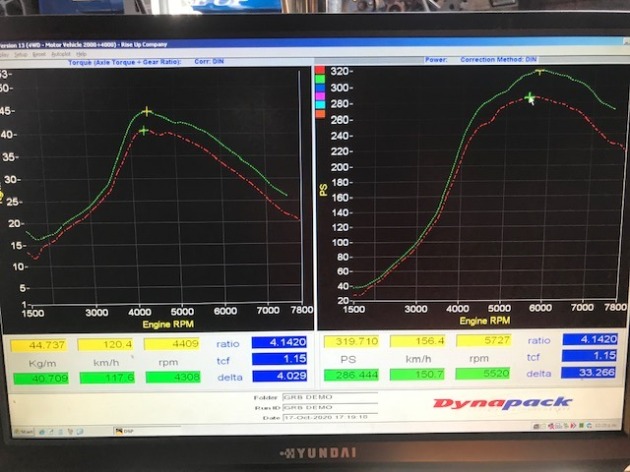The image size is (630, 472).
Task: Select the cyan run color swatch
Action: (320, 106)
